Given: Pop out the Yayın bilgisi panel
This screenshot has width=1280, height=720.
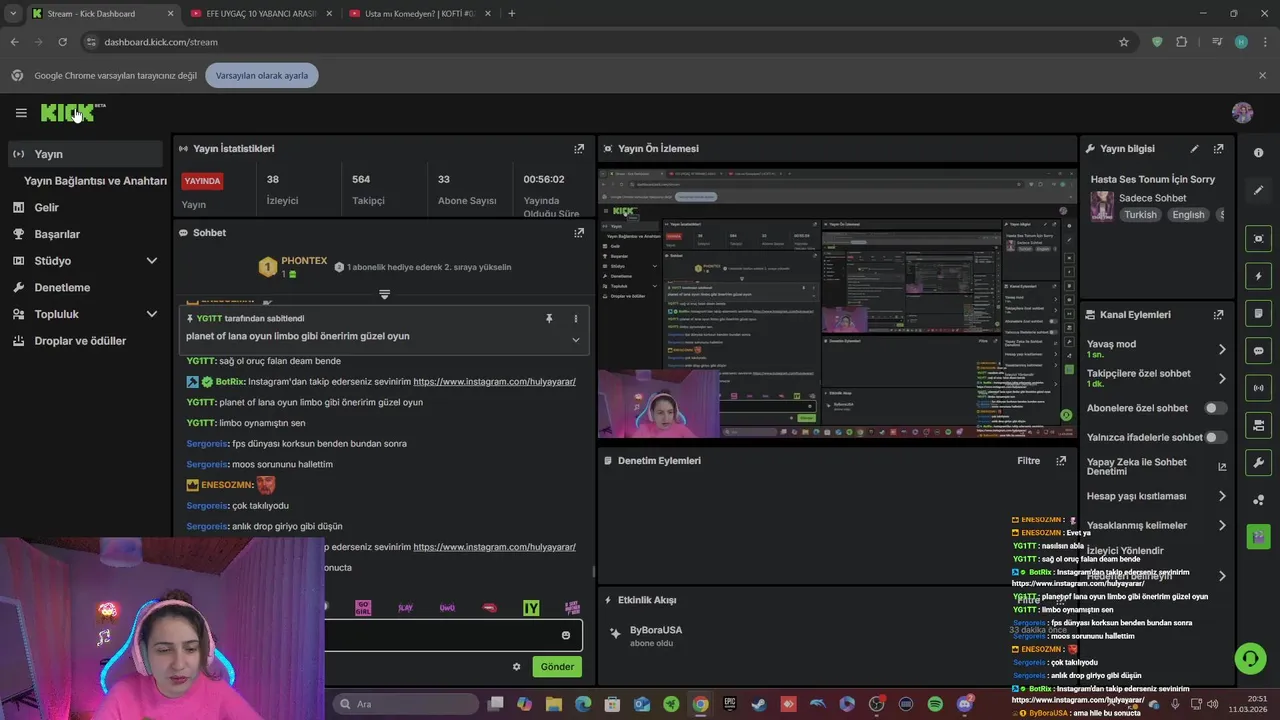Looking at the screenshot, I should pyautogui.click(x=1218, y=148).
